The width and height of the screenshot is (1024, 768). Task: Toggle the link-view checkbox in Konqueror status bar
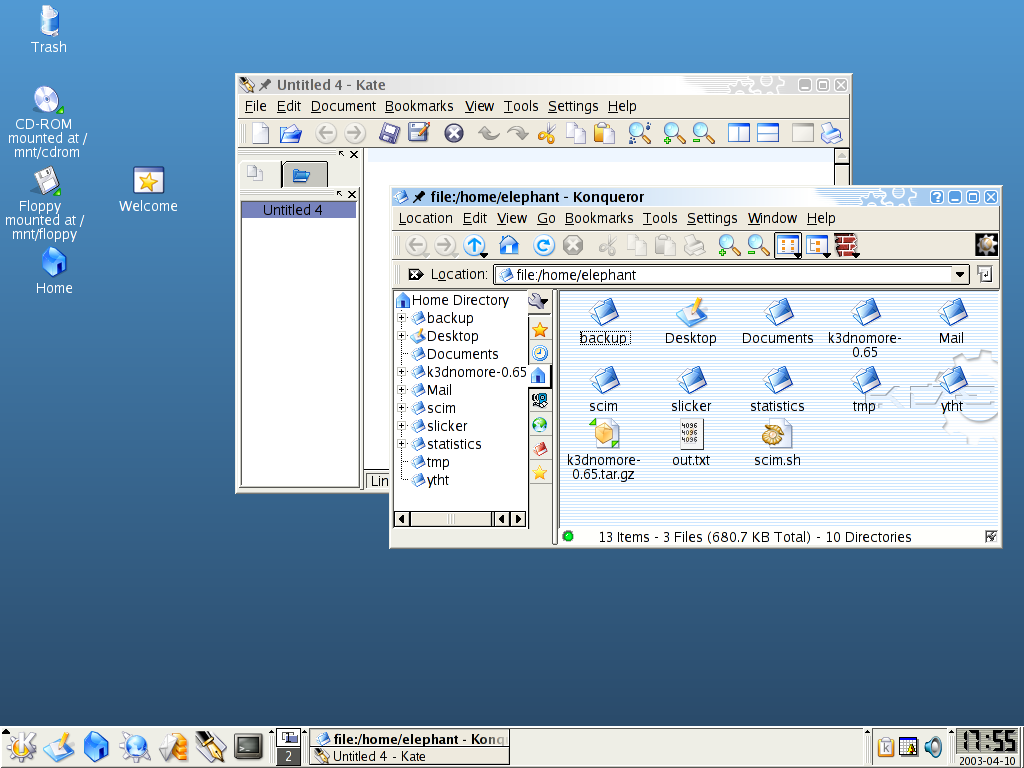click(x=991, y=537)
